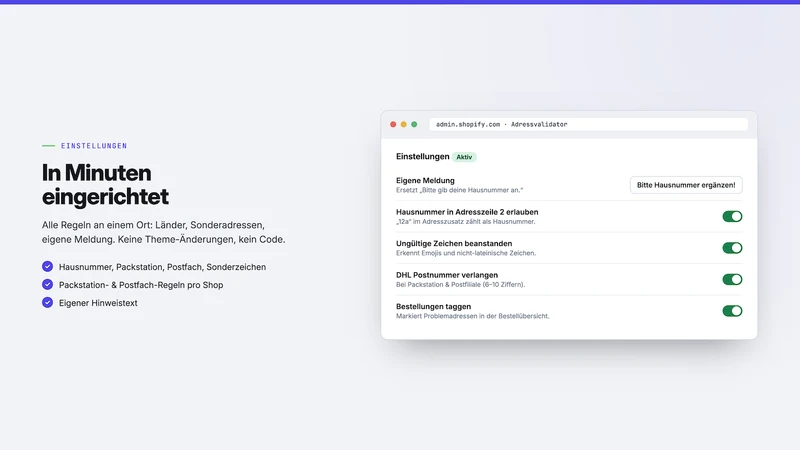
Task: Click text Packstation- & Postfach-Regeln pro Shop
Action: [x=141, y=285]
